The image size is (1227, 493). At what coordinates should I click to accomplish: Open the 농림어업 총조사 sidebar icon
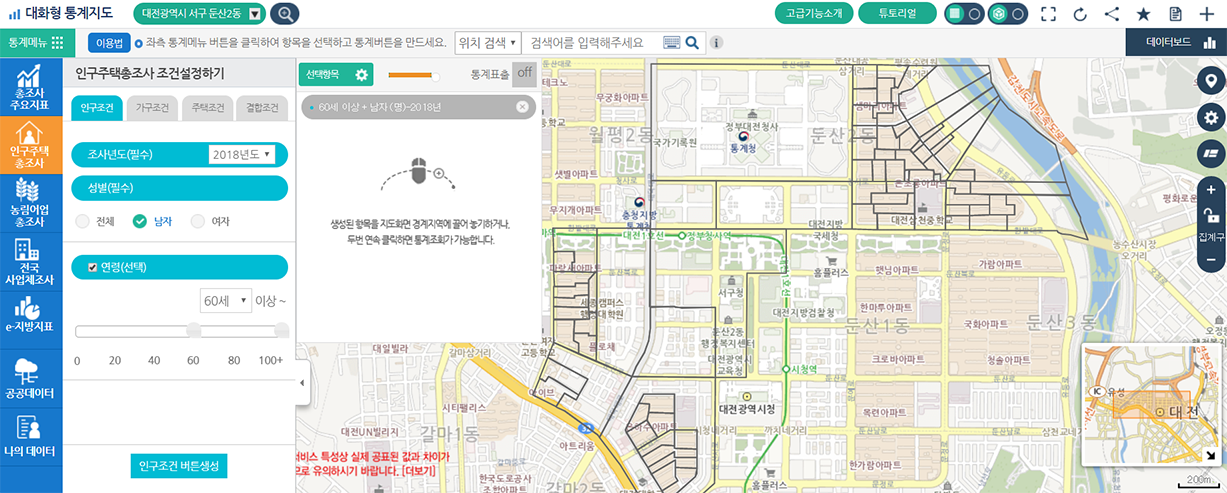point(30,201)
